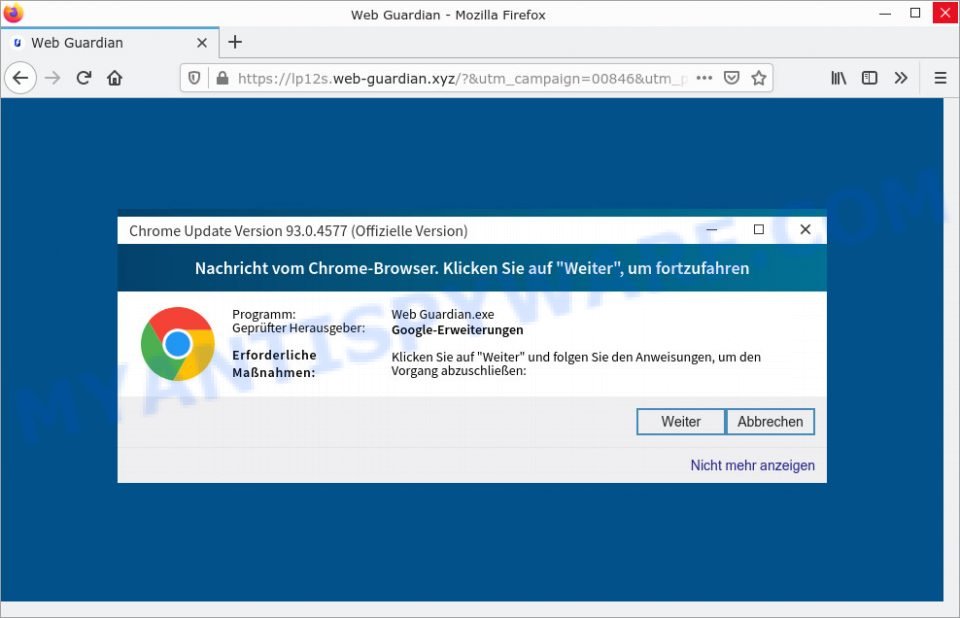Expand toolbar overflow chevrons
Image resolution: width=960 pixels, height=618 pixels.
click(x=901, y=78)
